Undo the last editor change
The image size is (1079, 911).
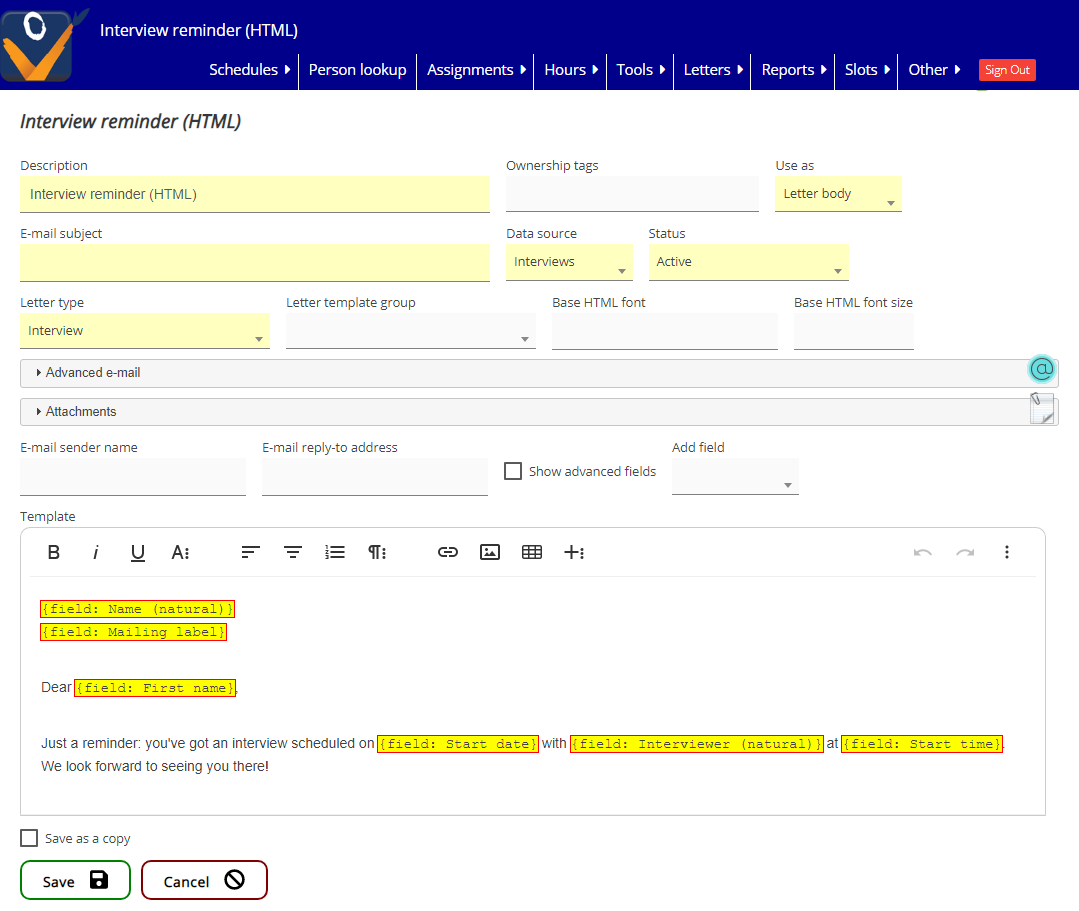point(923,553)
